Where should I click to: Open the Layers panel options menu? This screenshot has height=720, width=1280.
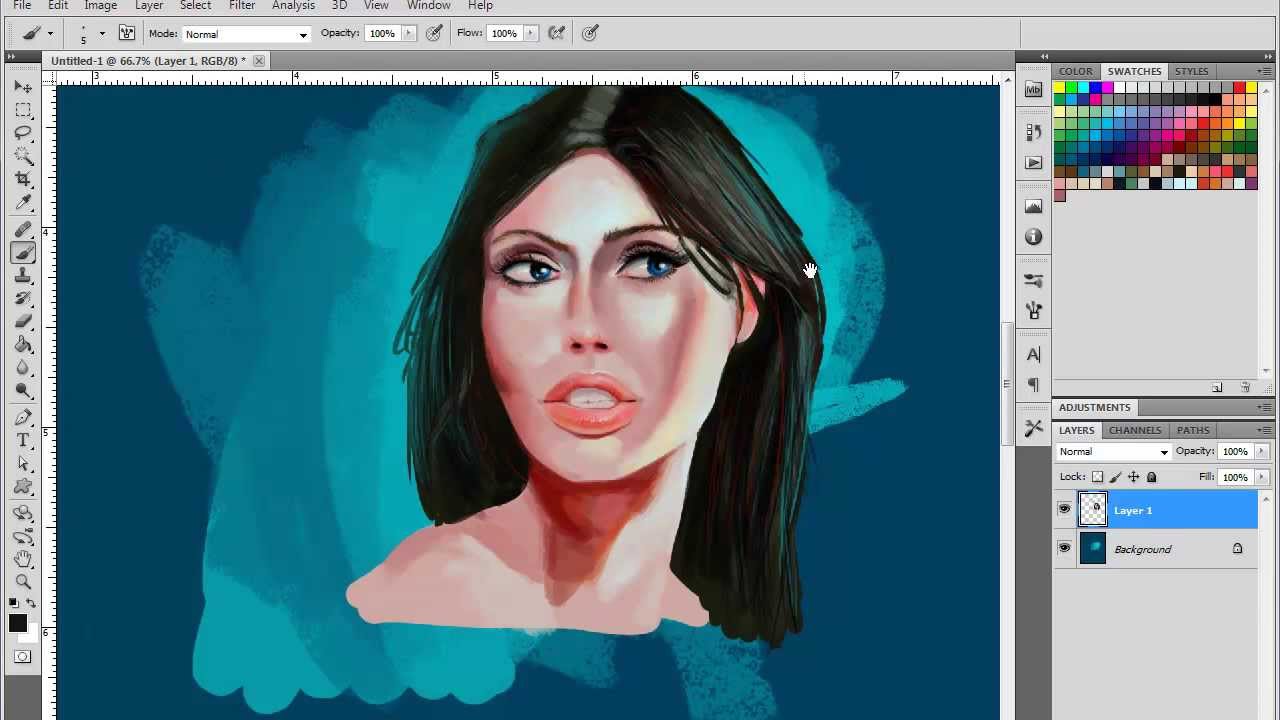(x=1263, y=430)
